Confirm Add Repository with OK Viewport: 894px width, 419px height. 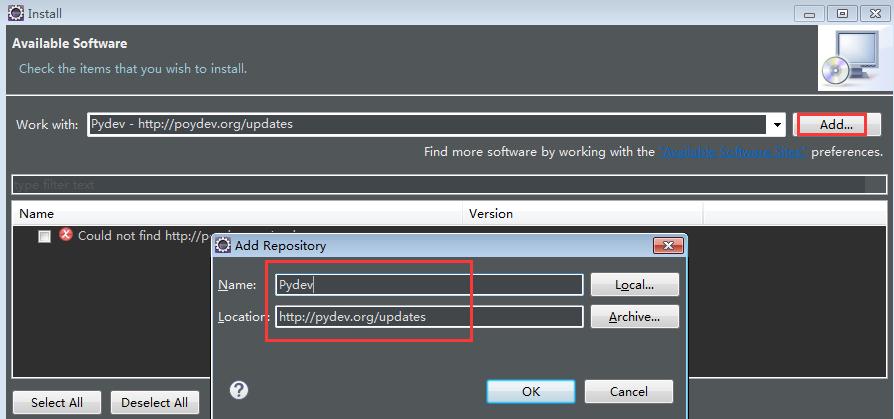[x=531, y=392]
